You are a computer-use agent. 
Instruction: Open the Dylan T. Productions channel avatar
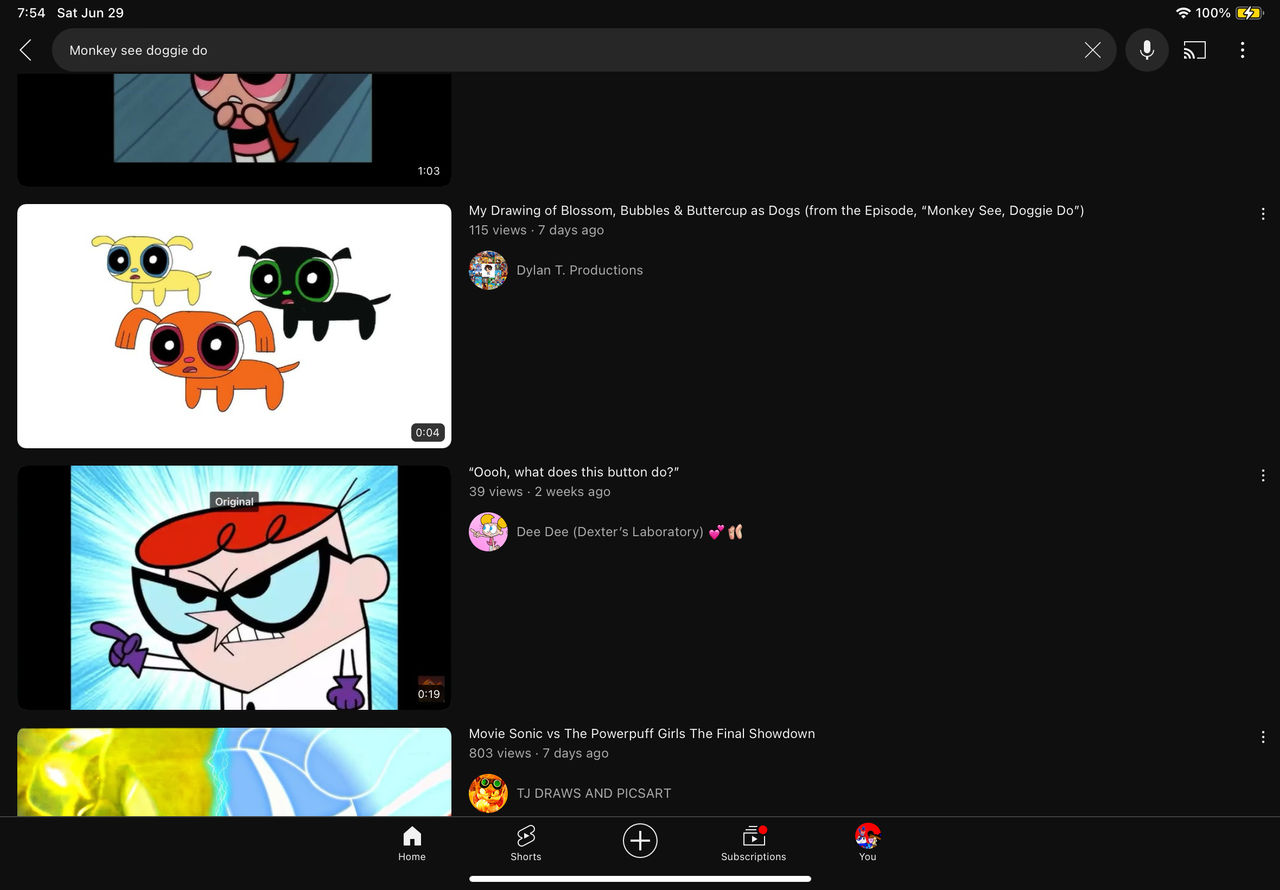pos(488,270)
